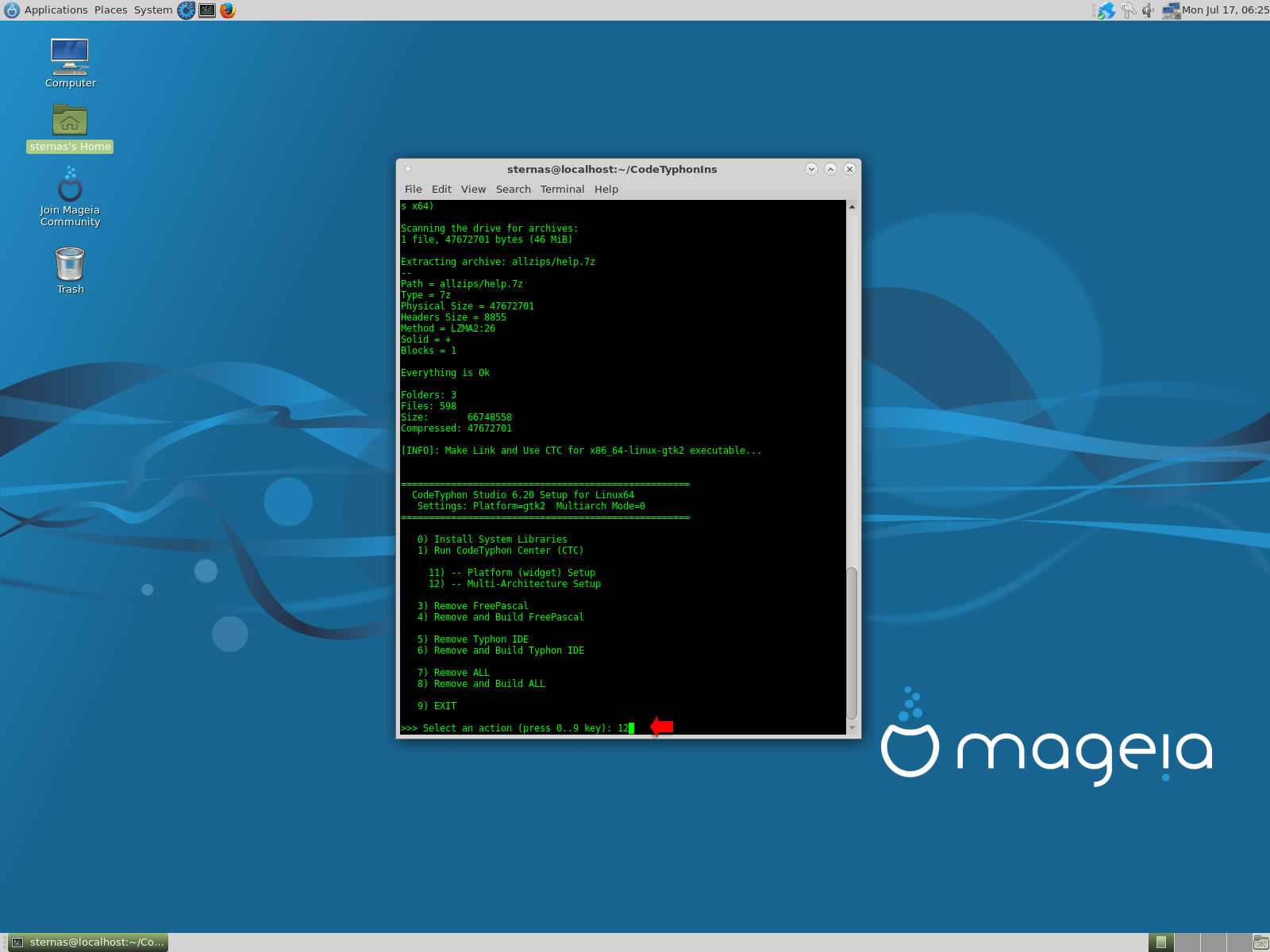The height and width of the screenshot is (952, 1270).
Task: Launch Mageia Control Center from the panel
Action: (186, 10)
